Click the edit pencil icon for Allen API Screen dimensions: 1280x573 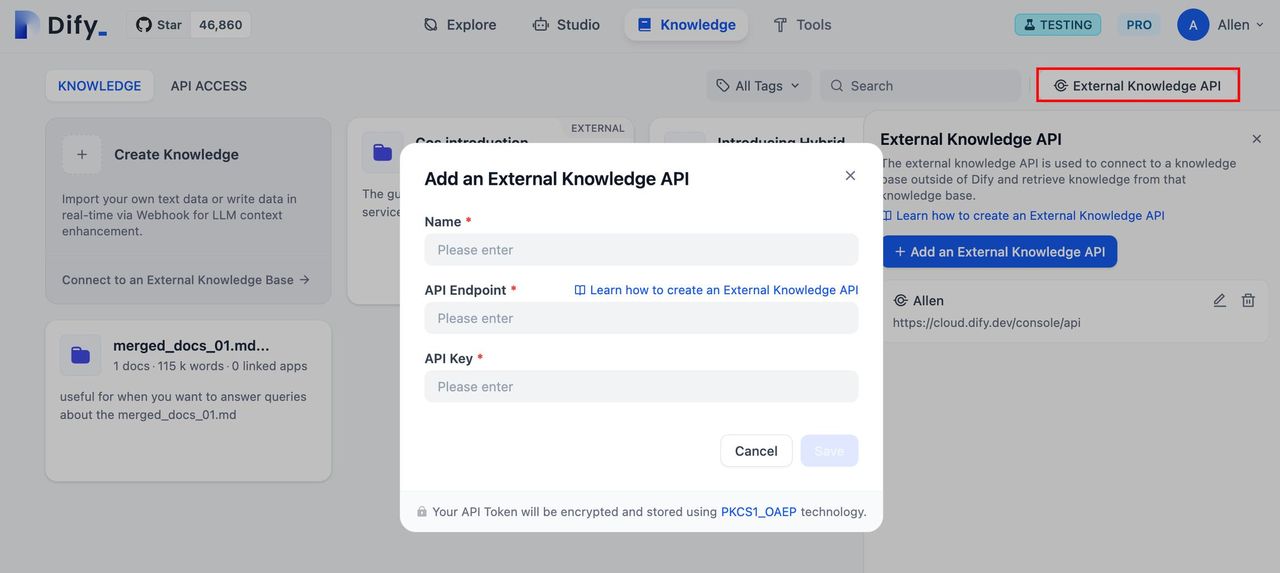1219,300
